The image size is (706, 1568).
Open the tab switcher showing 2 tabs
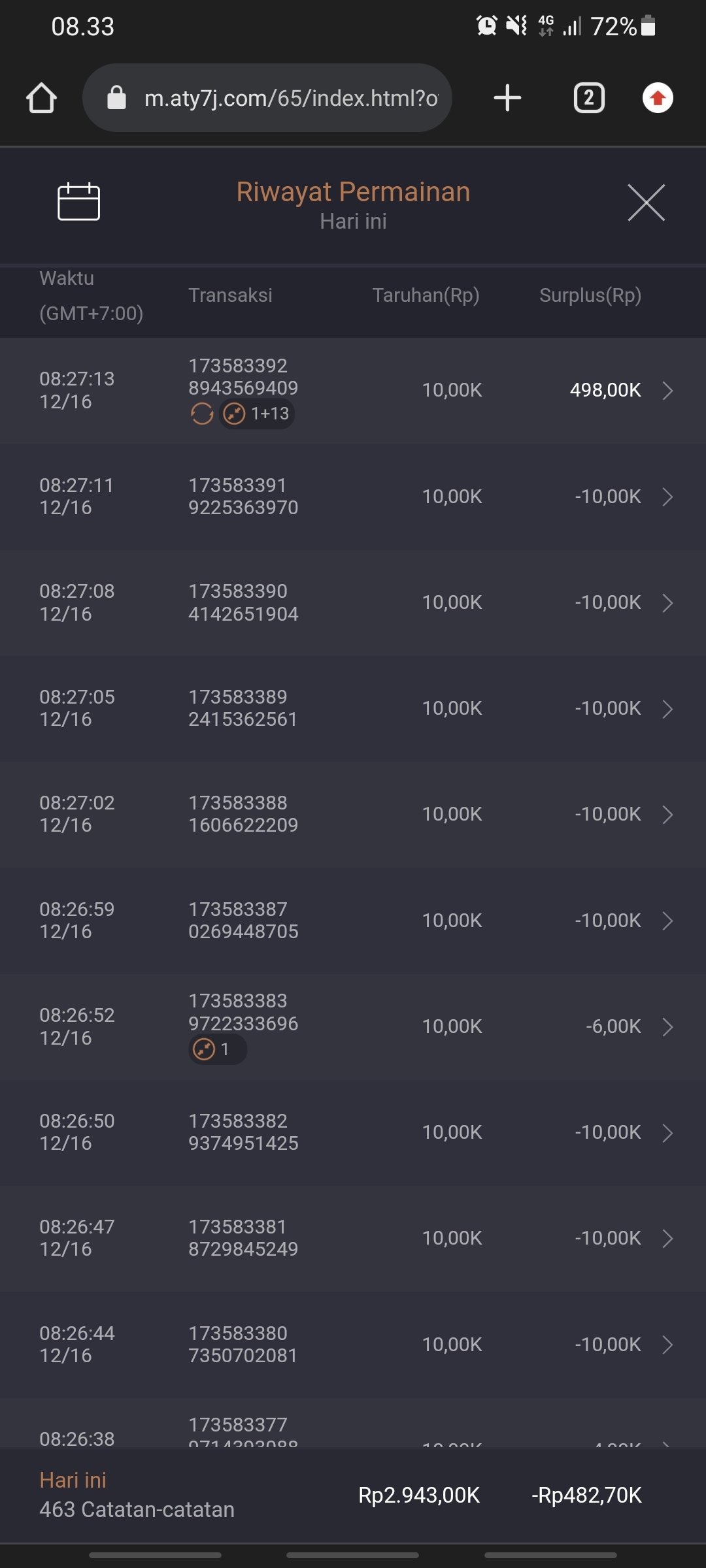(588, 98)
